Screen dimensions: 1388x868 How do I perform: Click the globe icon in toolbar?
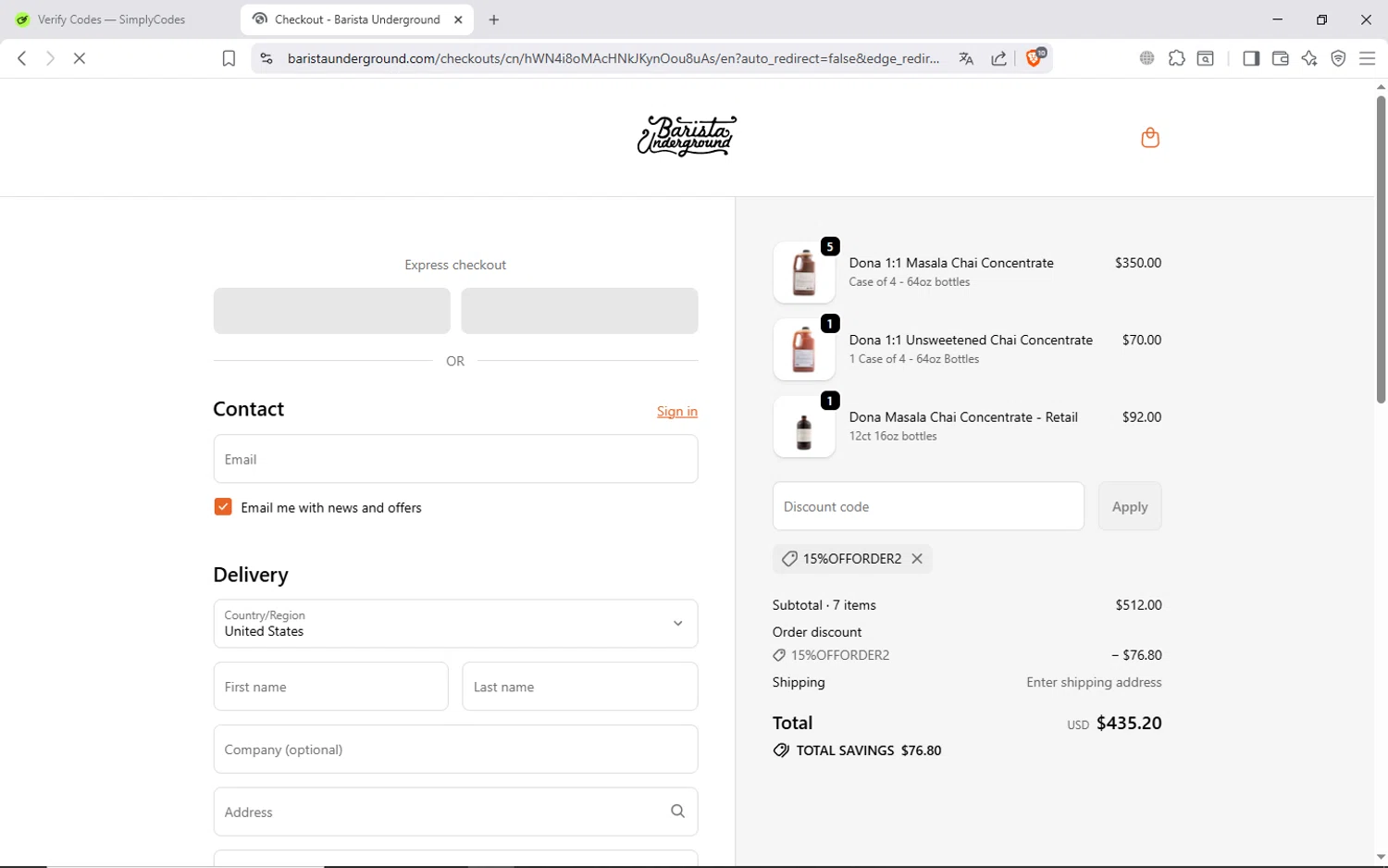coord(1147,58)
